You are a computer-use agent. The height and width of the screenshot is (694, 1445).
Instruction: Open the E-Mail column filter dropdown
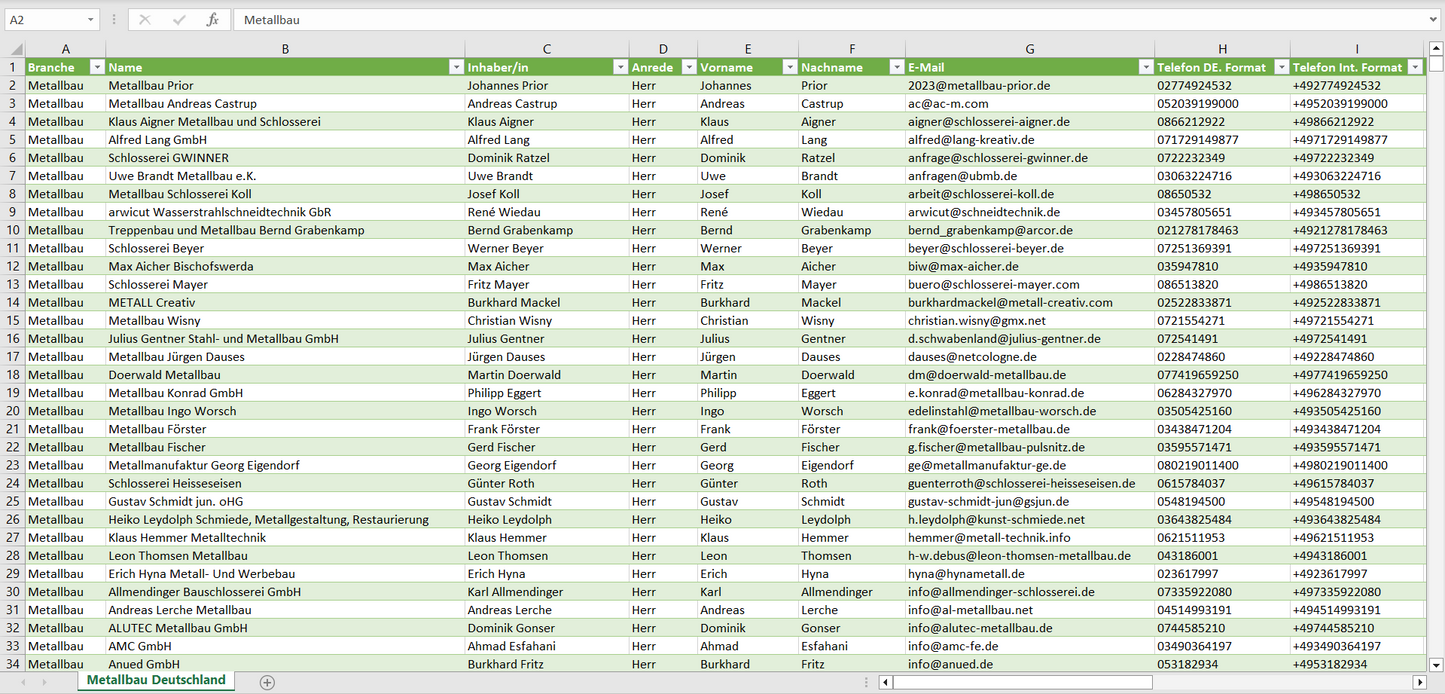(1145, 67)
